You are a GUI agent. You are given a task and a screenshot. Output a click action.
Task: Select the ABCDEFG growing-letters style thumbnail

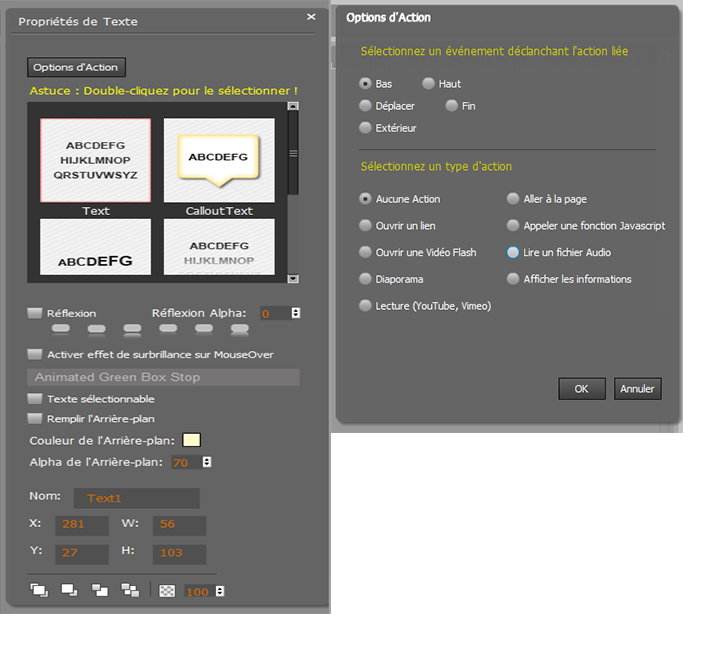95,247
